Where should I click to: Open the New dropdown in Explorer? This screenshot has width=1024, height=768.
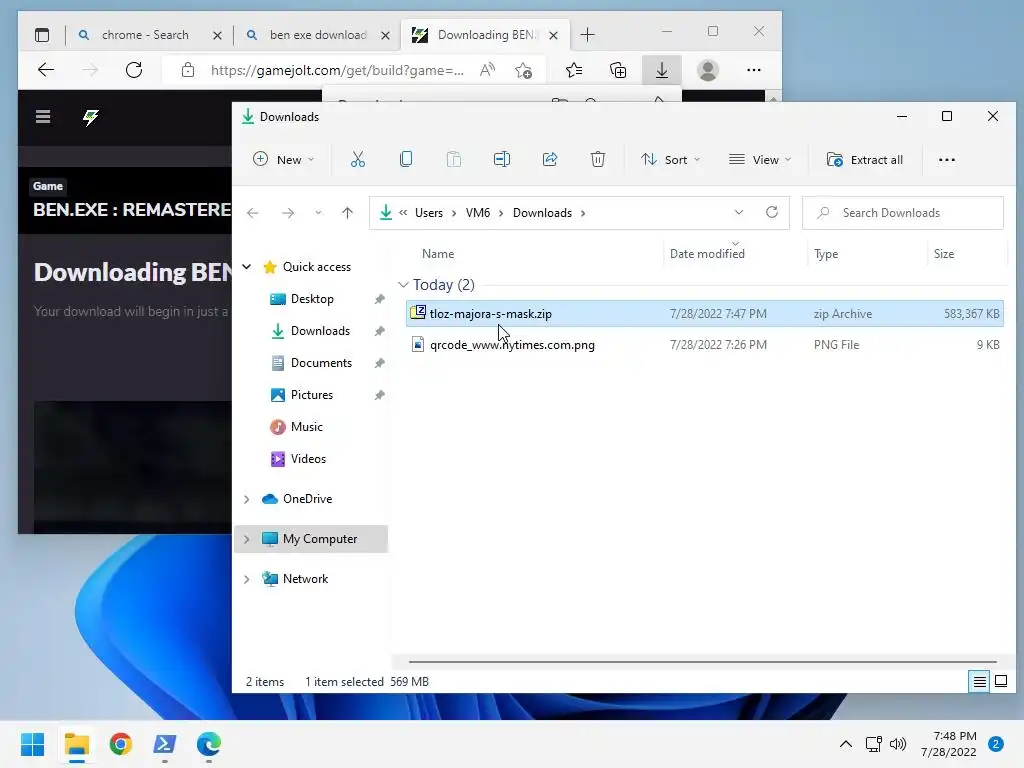coord(283,160)
